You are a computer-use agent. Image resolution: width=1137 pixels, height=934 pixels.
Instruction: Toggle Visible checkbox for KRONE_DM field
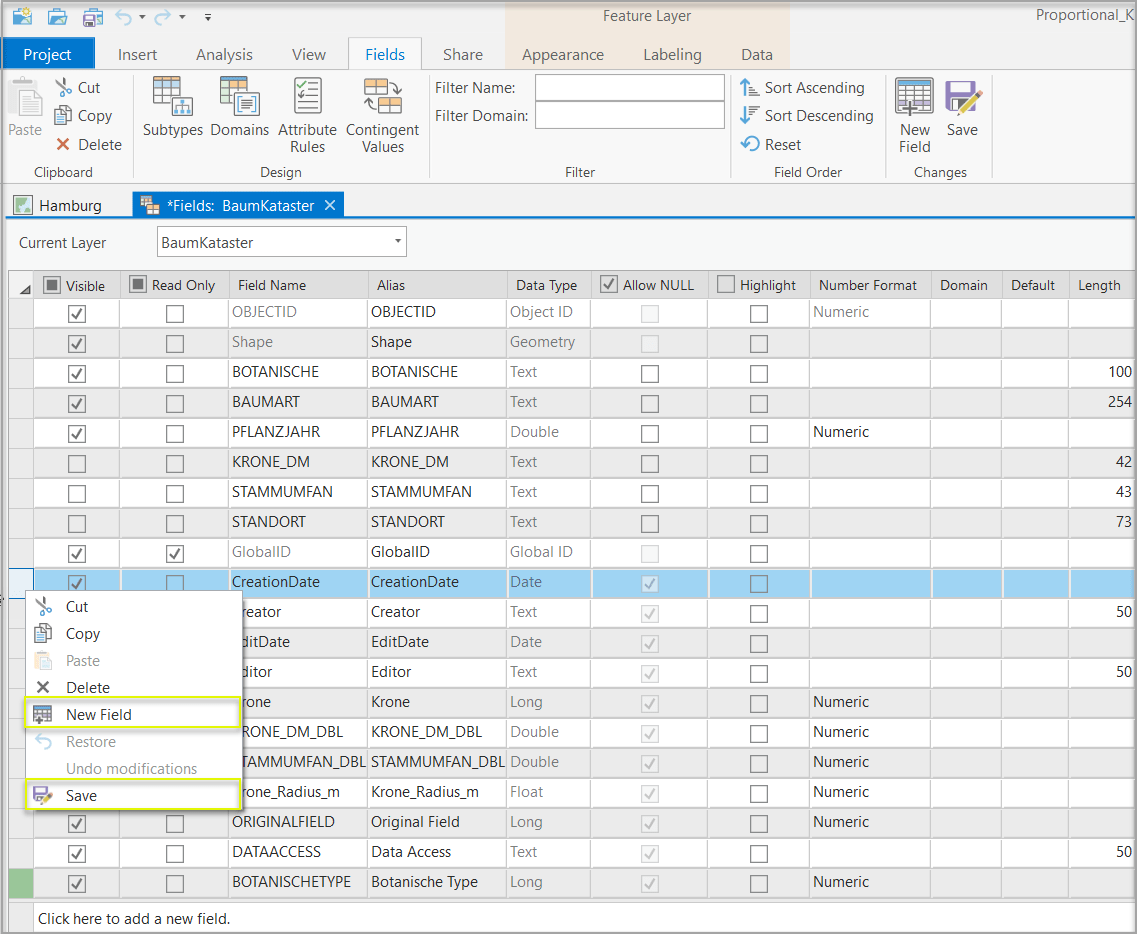point(77,464)
